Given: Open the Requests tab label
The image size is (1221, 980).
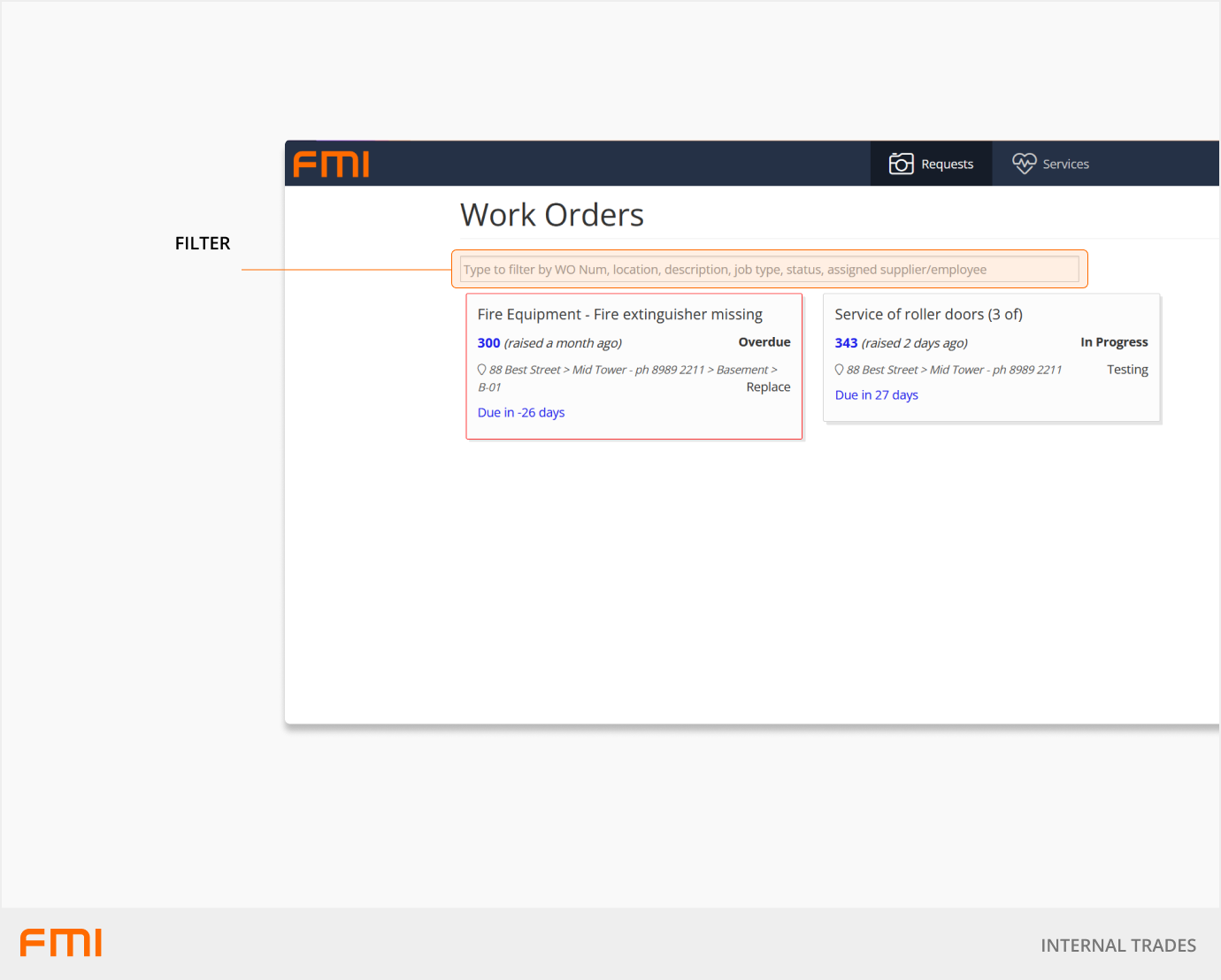Looking at the screenshot, I should tap(947, 165).
